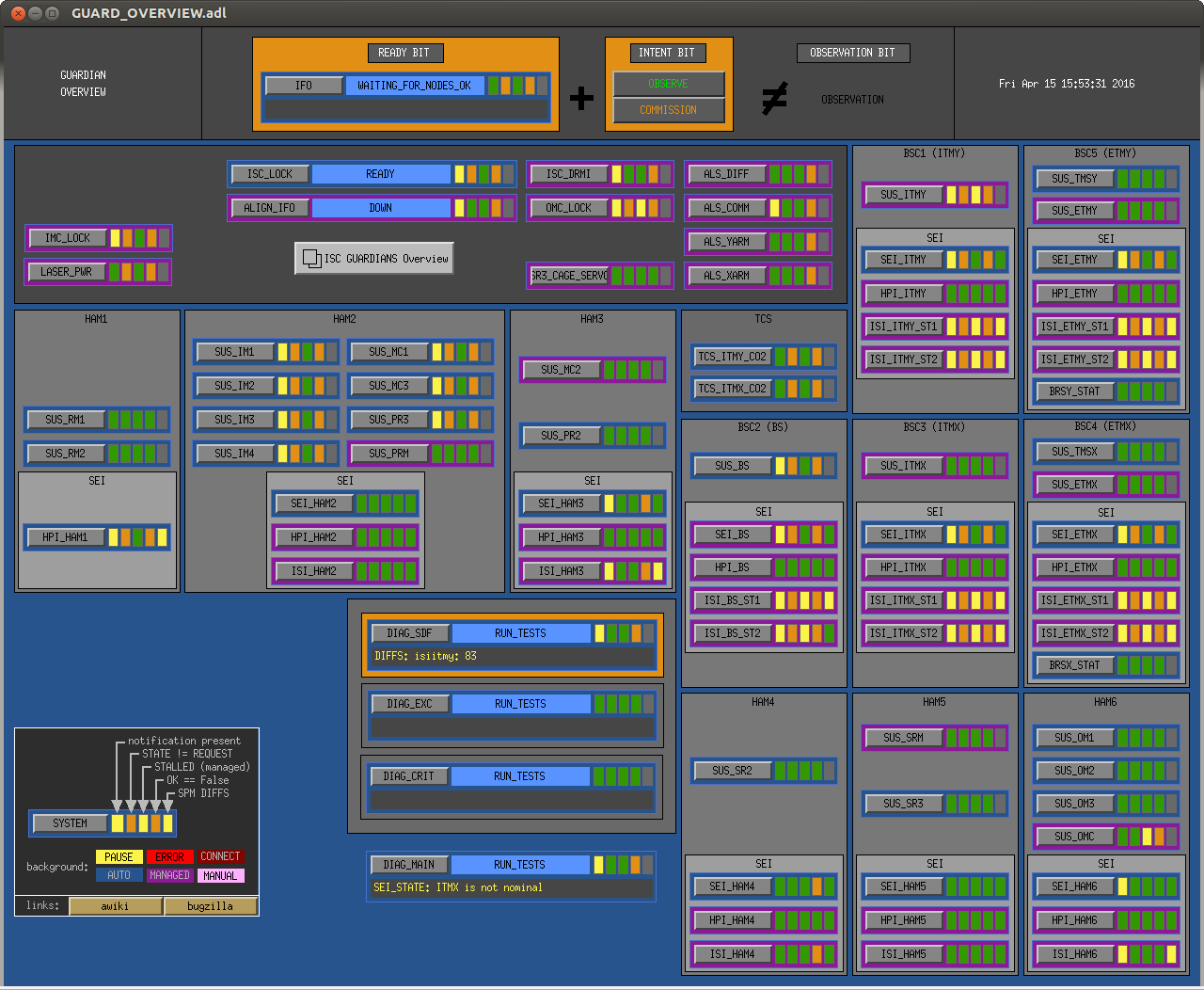Viewport: 1204px width, 990px height.
Task: Click 'SEI_STATE: ITMX is not nominal' message
Action: point(458,887)
